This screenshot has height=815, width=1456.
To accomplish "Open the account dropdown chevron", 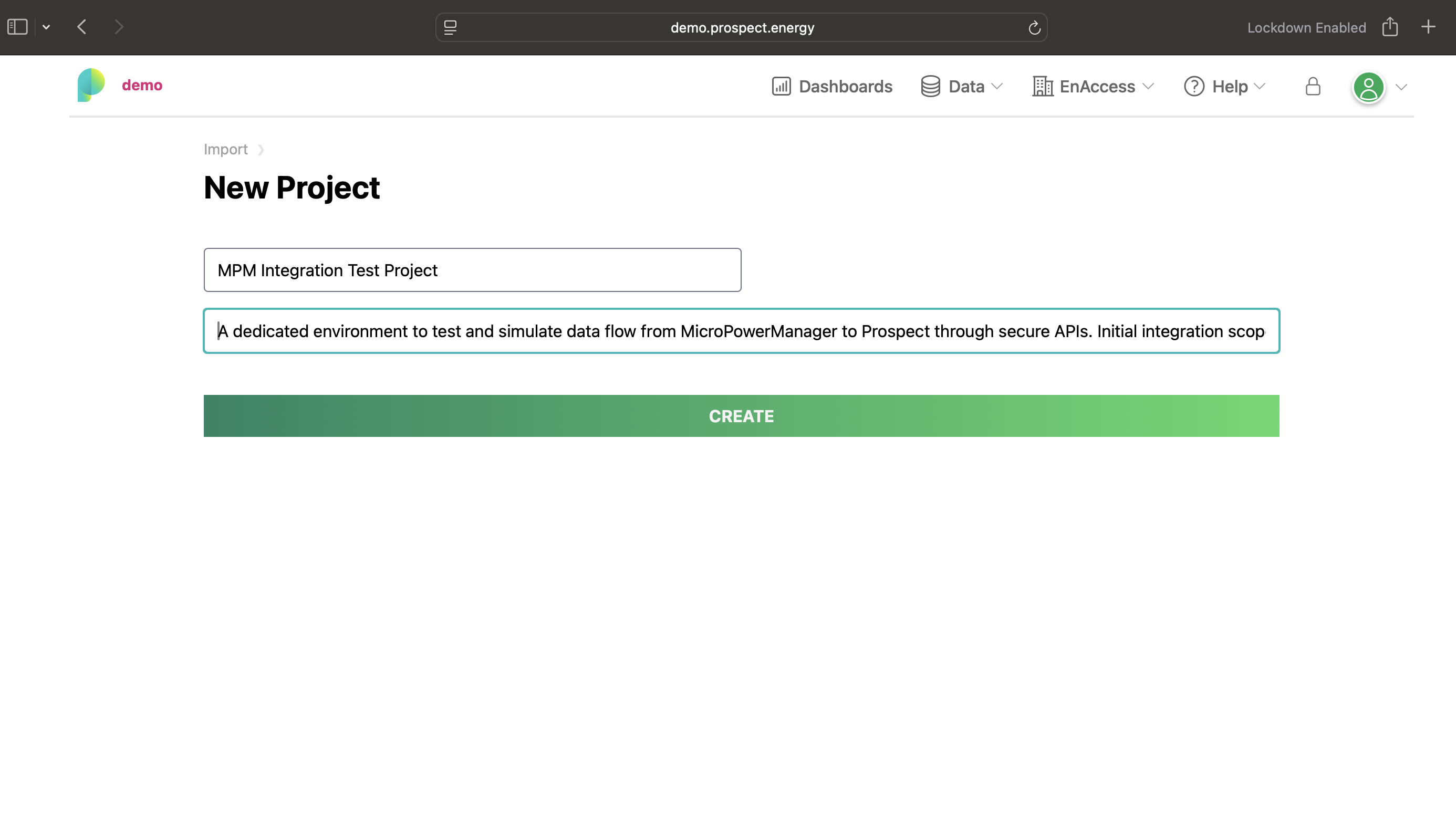I will coord(1401,88).
